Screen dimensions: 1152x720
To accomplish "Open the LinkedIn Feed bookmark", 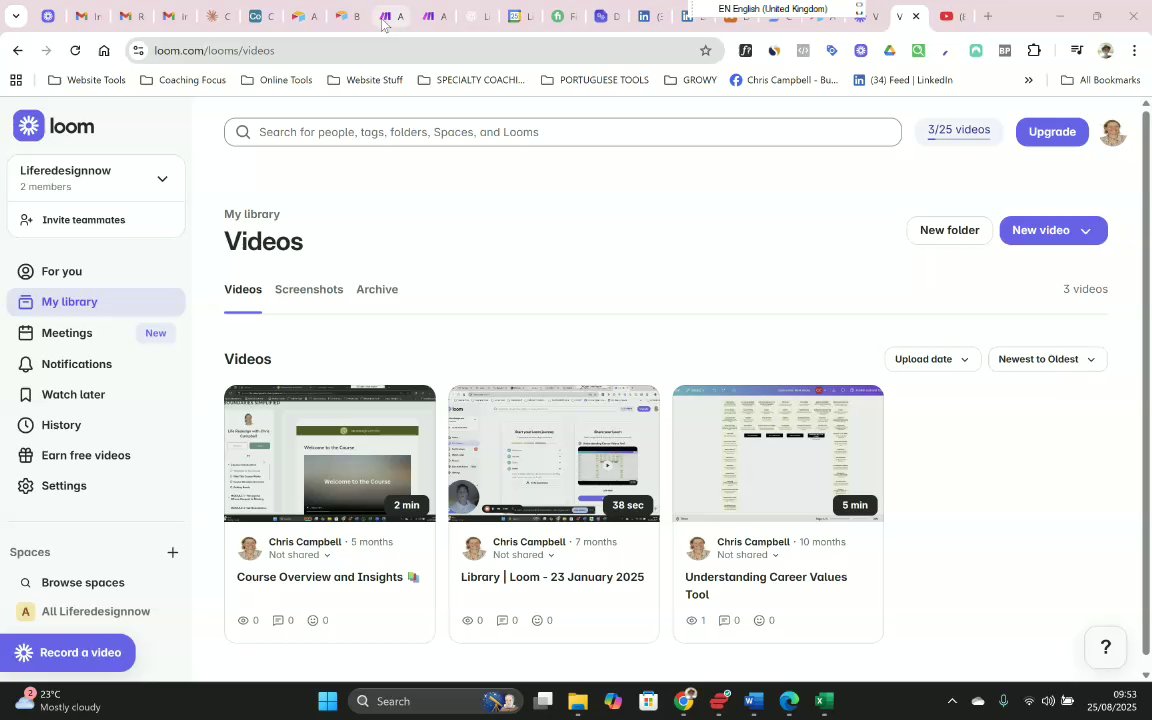I will pos(903,80).
